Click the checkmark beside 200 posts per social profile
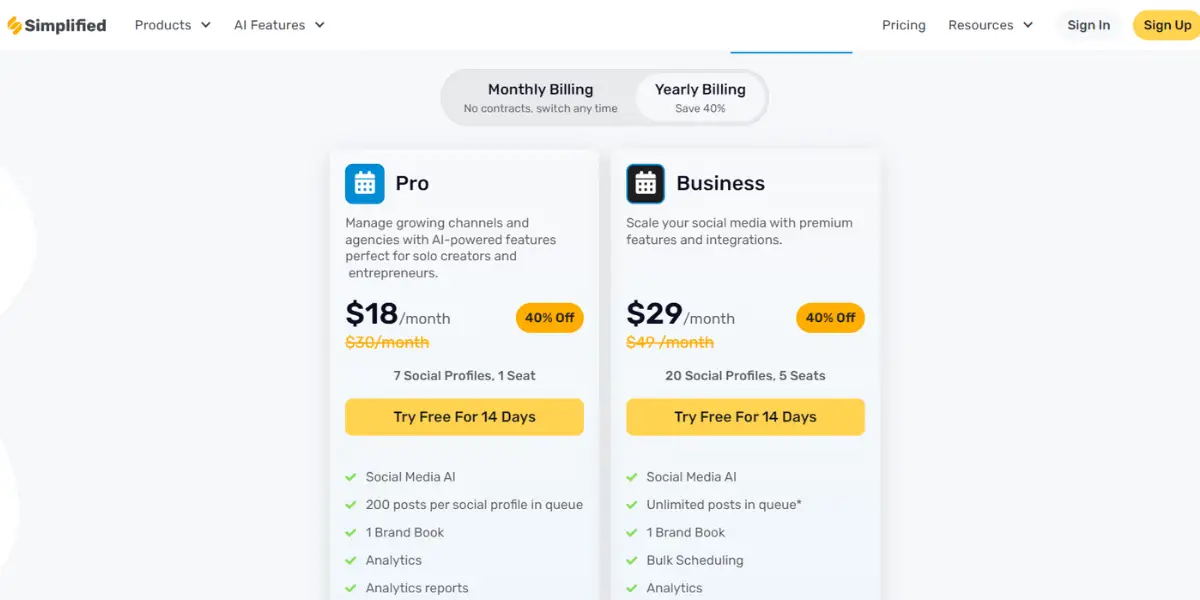Viewport: 1200px width, 600px height. pyautogui.click(x=350, y=505)
